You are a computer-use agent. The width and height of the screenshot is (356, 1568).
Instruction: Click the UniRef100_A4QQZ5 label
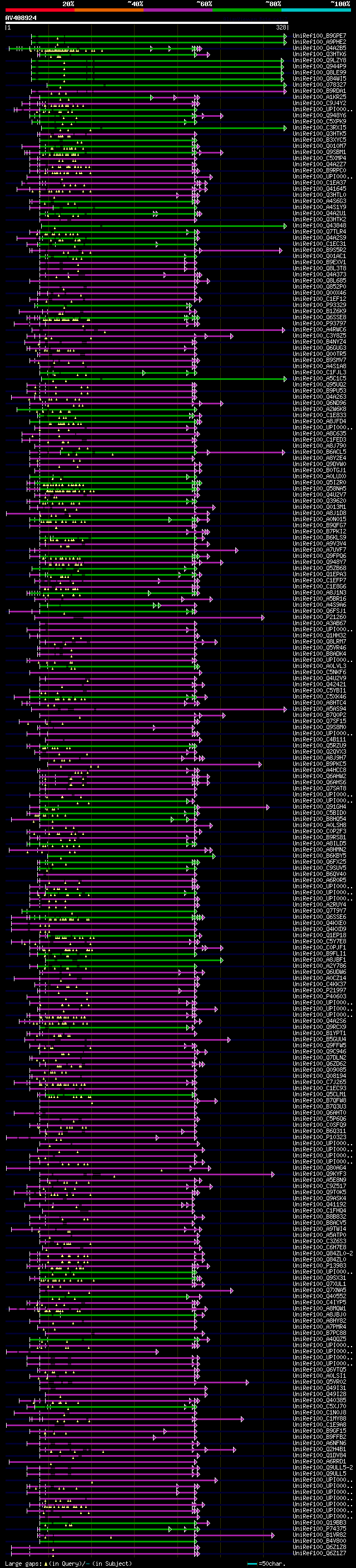tap(319, 1339)
